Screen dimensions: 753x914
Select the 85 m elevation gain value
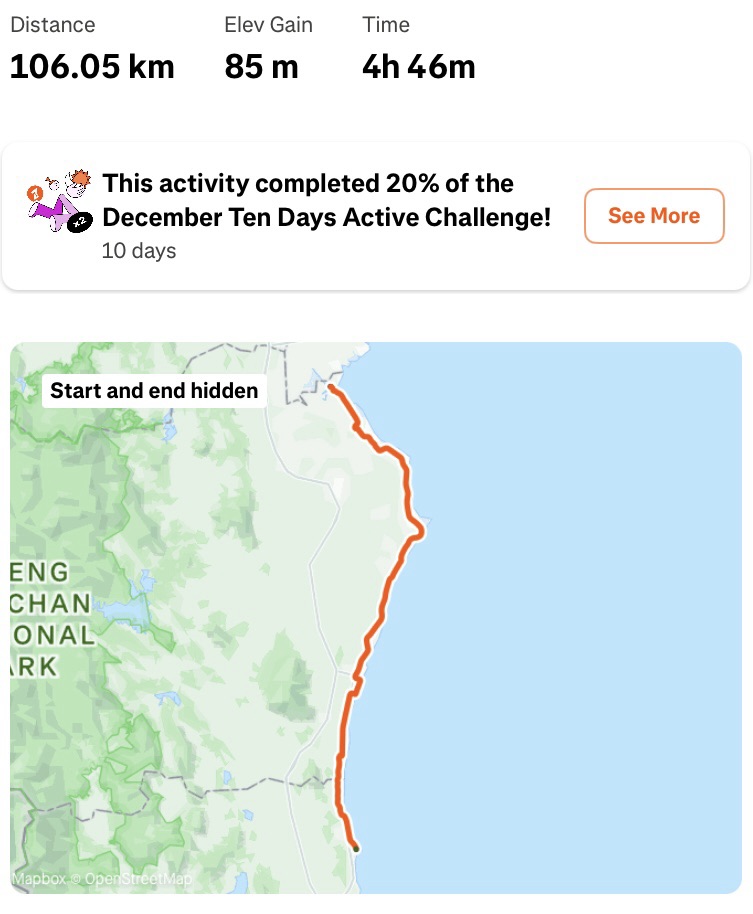(262, 67)
